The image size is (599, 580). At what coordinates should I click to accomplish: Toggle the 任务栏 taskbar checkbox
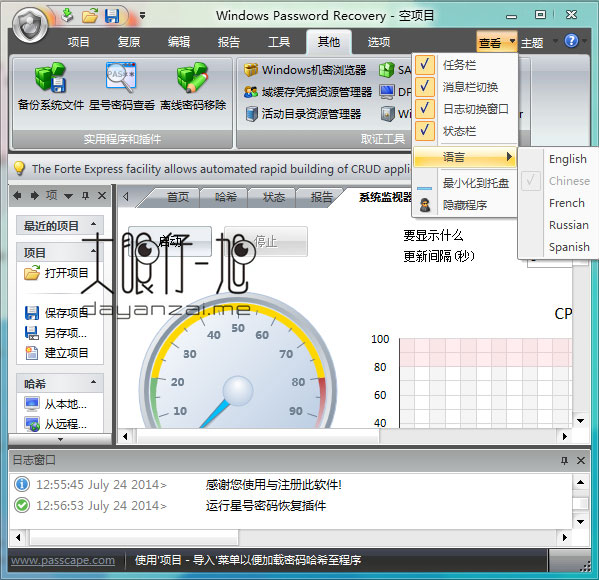[424, 65]
